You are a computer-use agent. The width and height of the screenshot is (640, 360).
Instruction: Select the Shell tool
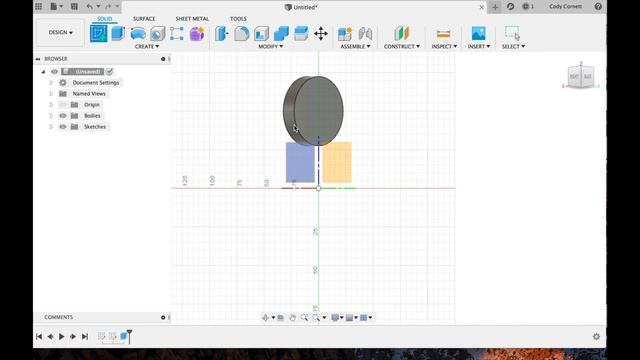pyautogui.click(x=261, y=34)
